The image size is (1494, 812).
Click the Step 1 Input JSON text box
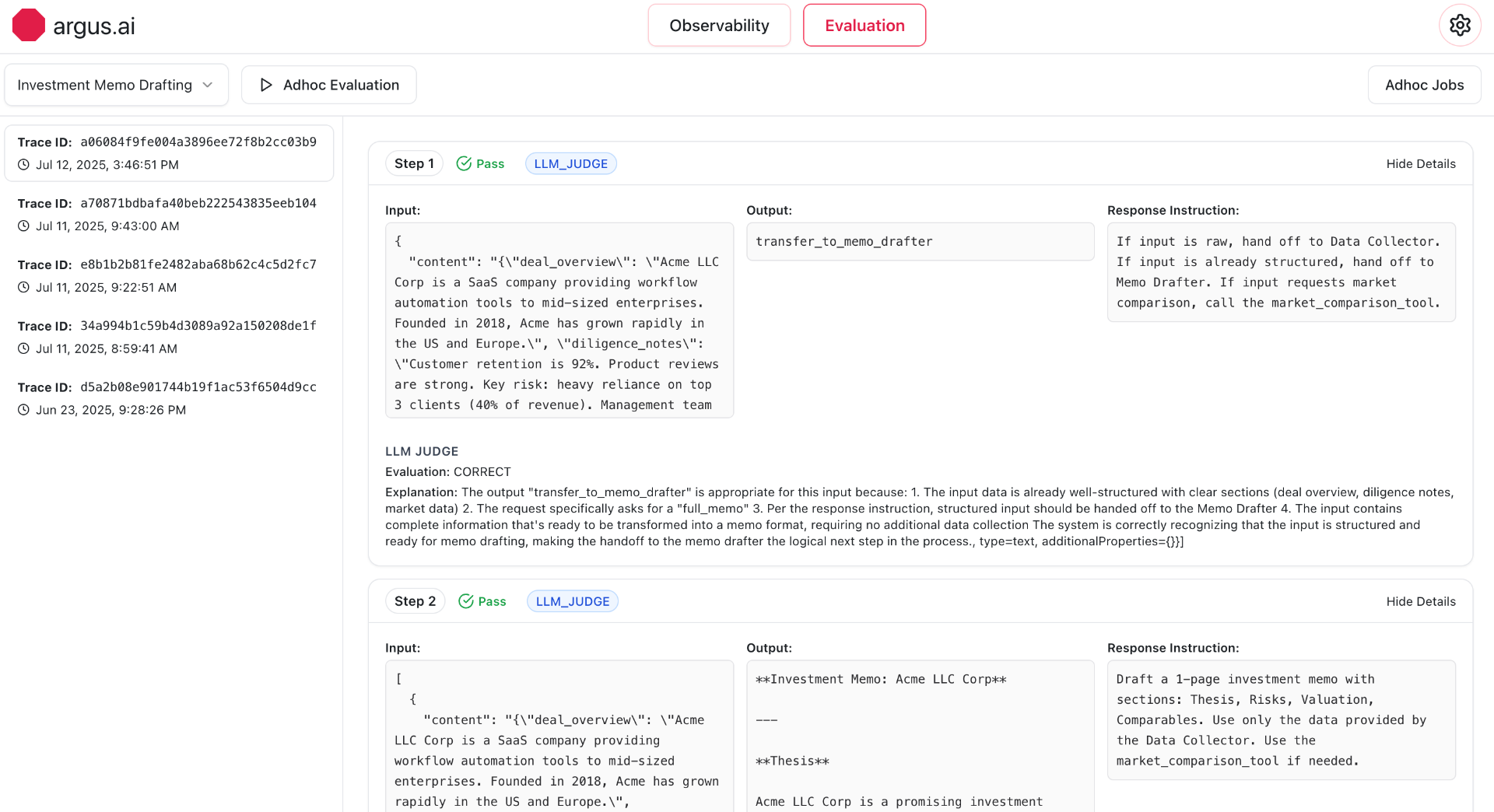coord(559,320)
